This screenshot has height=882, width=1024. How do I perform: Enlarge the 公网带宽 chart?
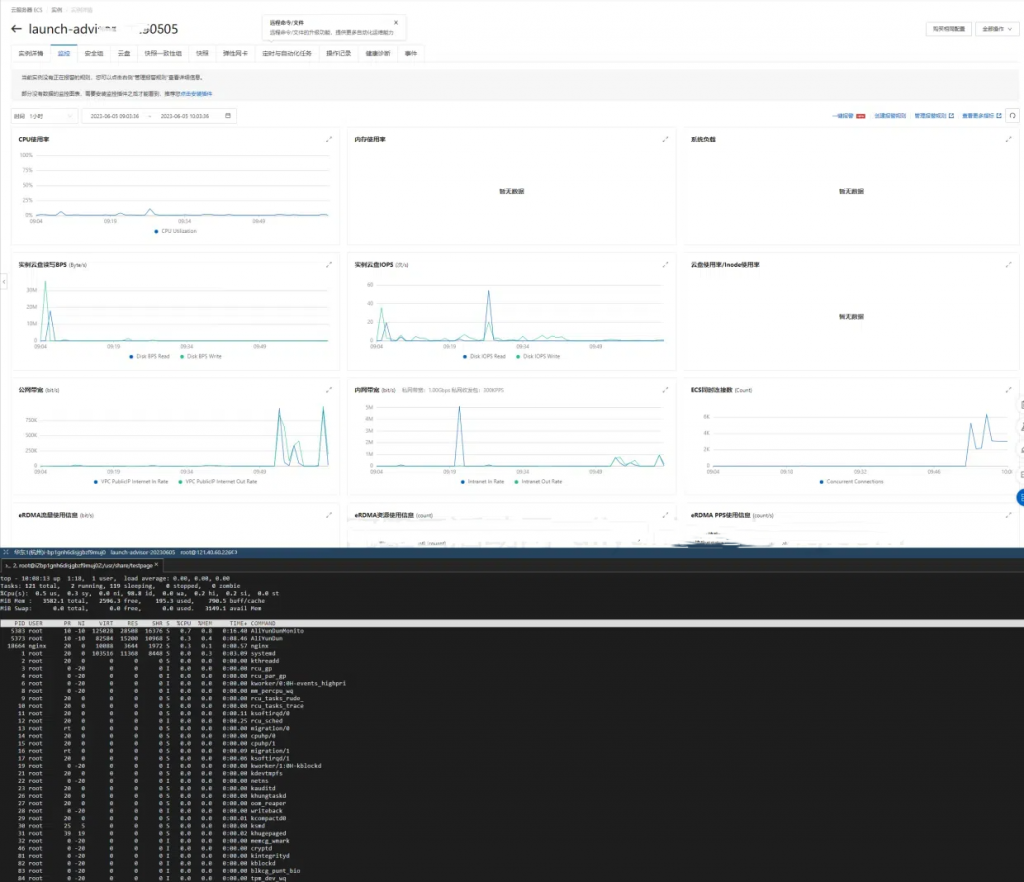pos(329,390)
